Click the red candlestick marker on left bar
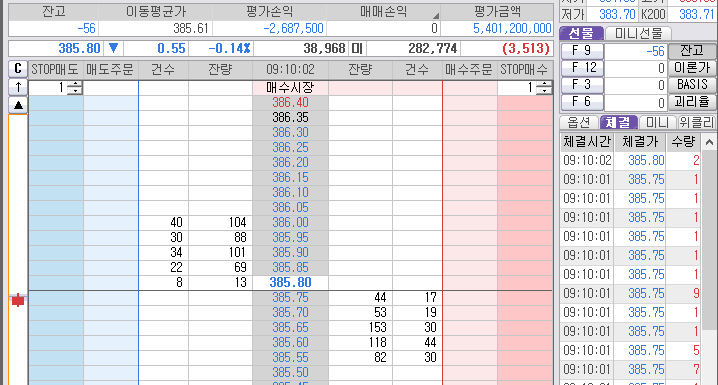Viewport: 718px width, 385px height. coord(18,300)
